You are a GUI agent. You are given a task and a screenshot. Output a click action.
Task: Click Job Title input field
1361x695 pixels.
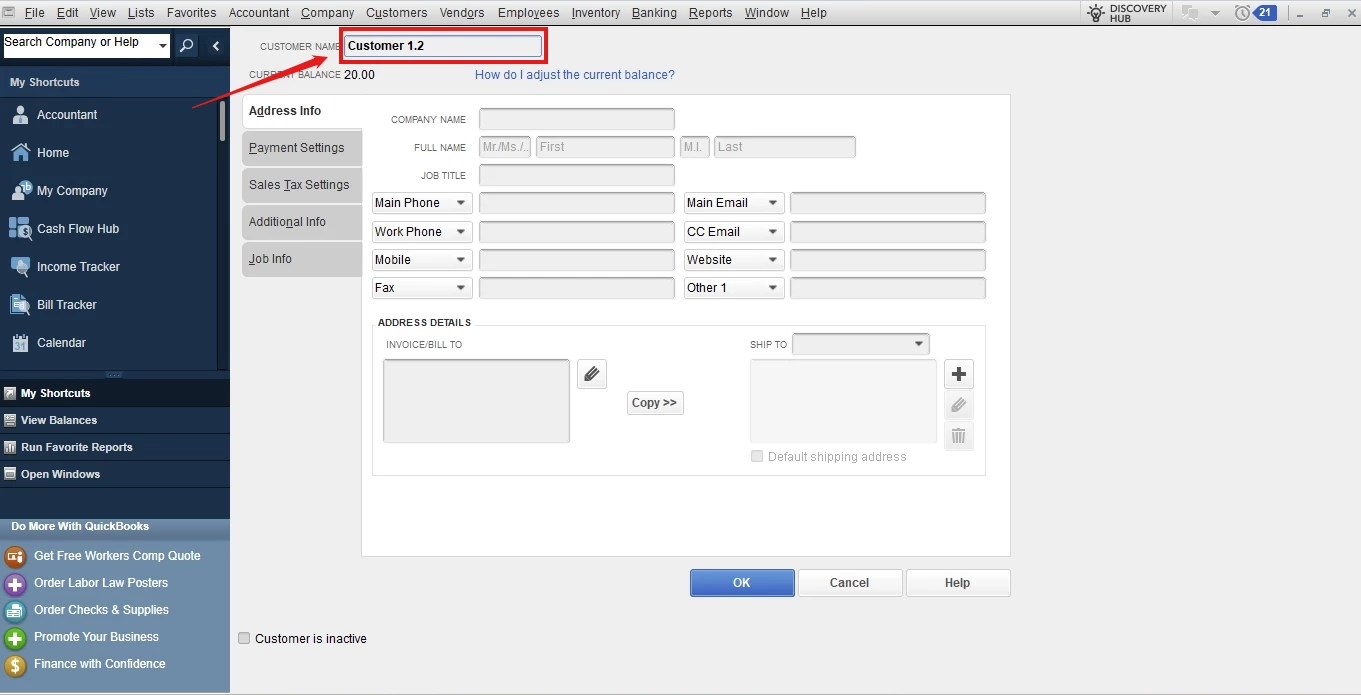pyautogui.click(x=577, y=175)
